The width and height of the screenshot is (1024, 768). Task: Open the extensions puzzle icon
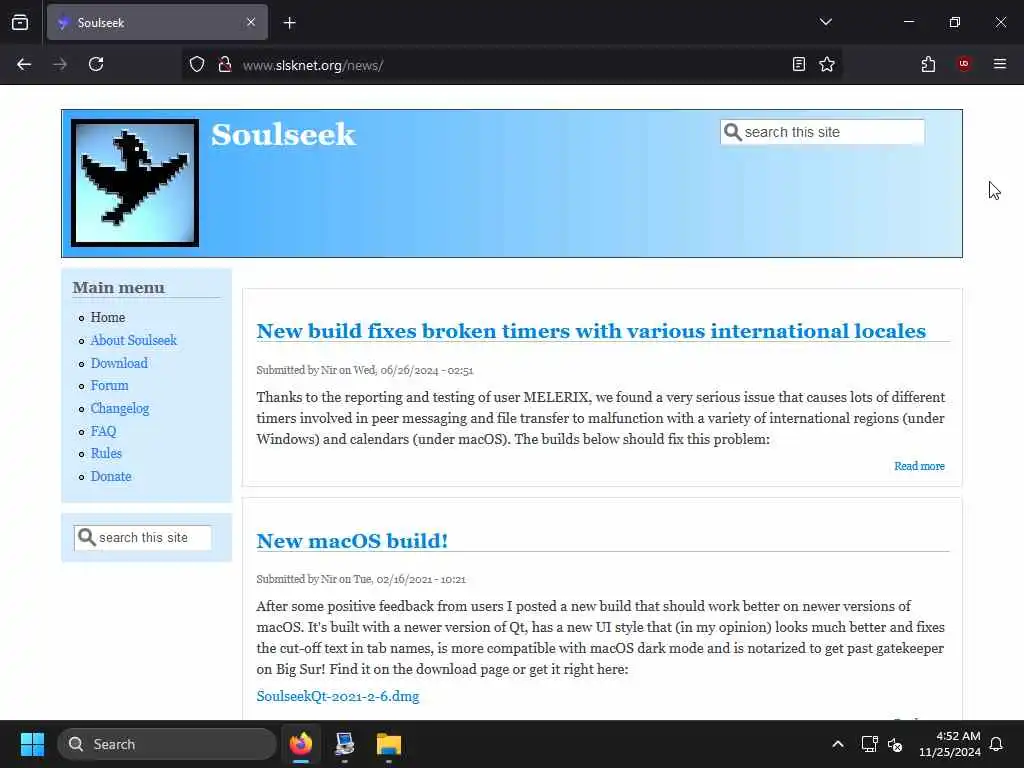click(x=928, y=64)
